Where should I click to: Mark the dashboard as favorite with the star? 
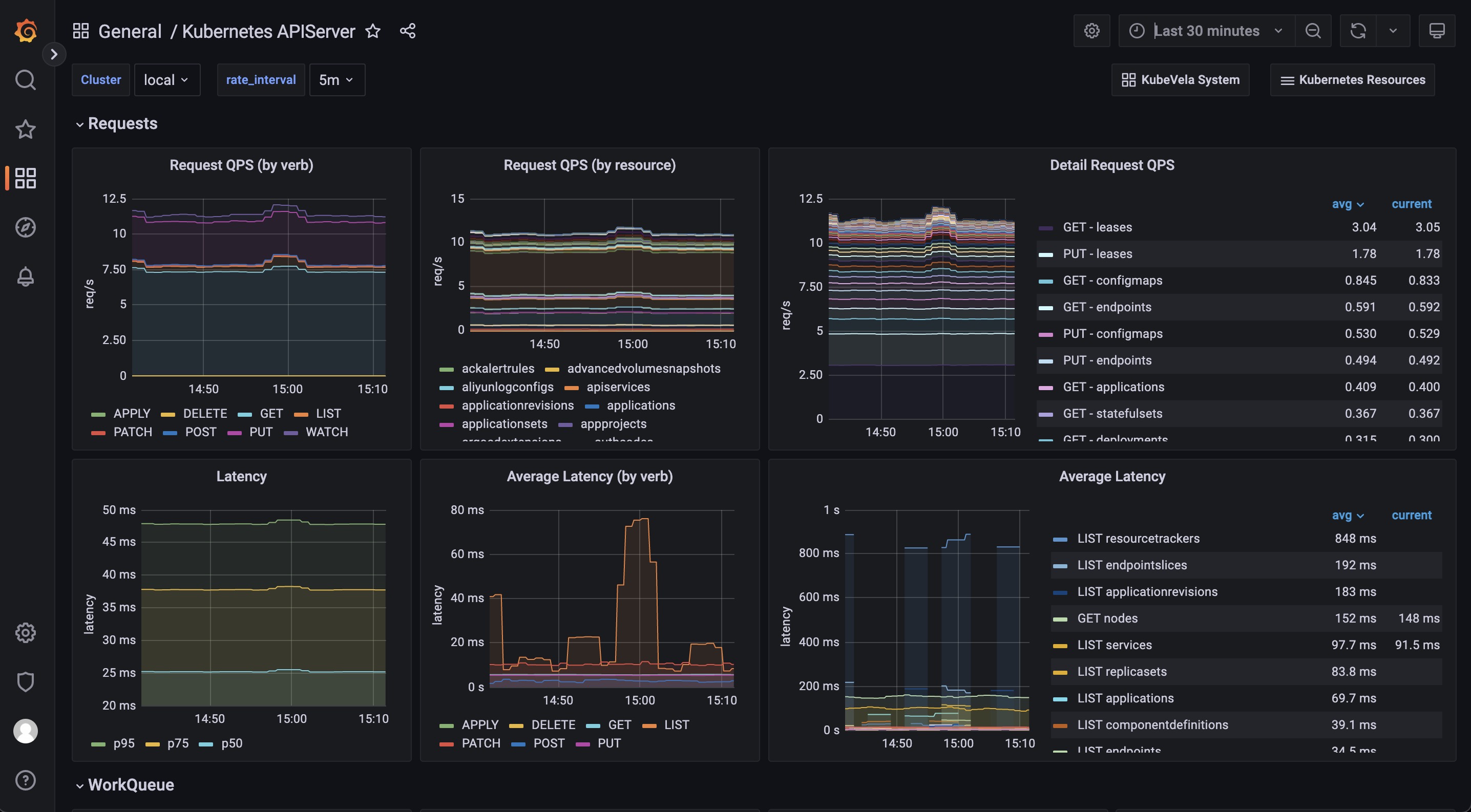point(373,31)
